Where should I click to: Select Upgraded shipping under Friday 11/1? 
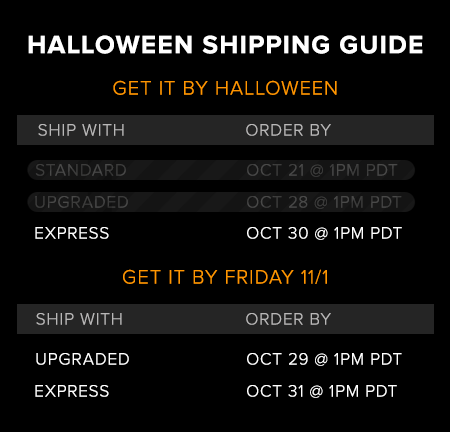(x=82, y=359)
